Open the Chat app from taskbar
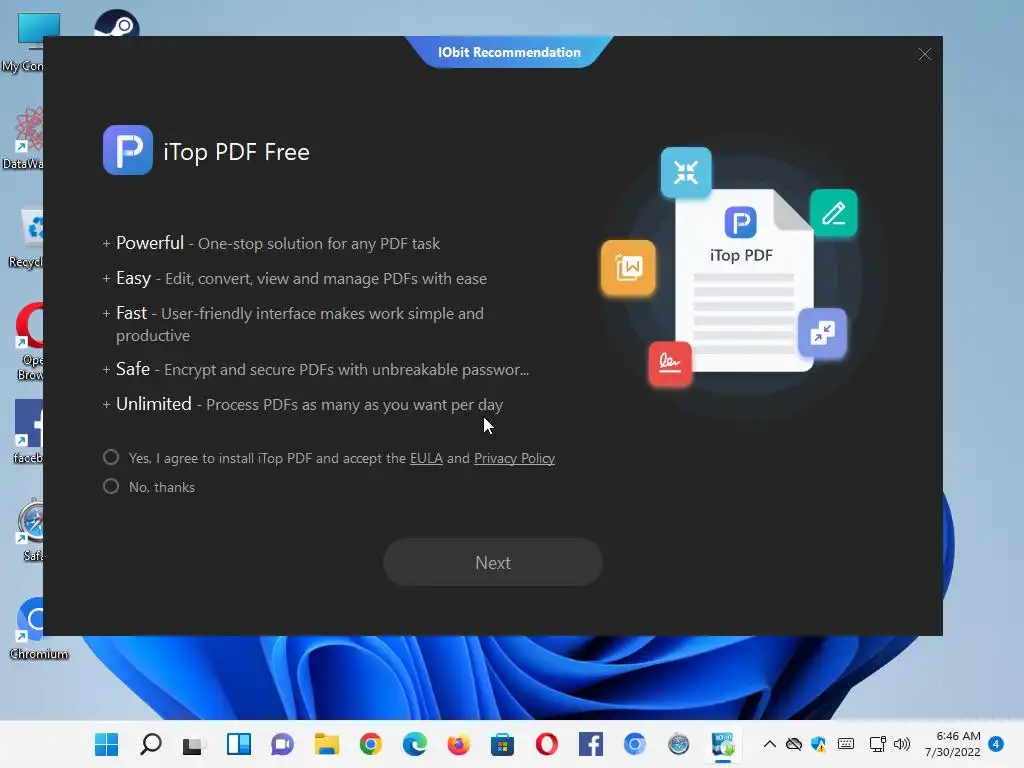 282,744
